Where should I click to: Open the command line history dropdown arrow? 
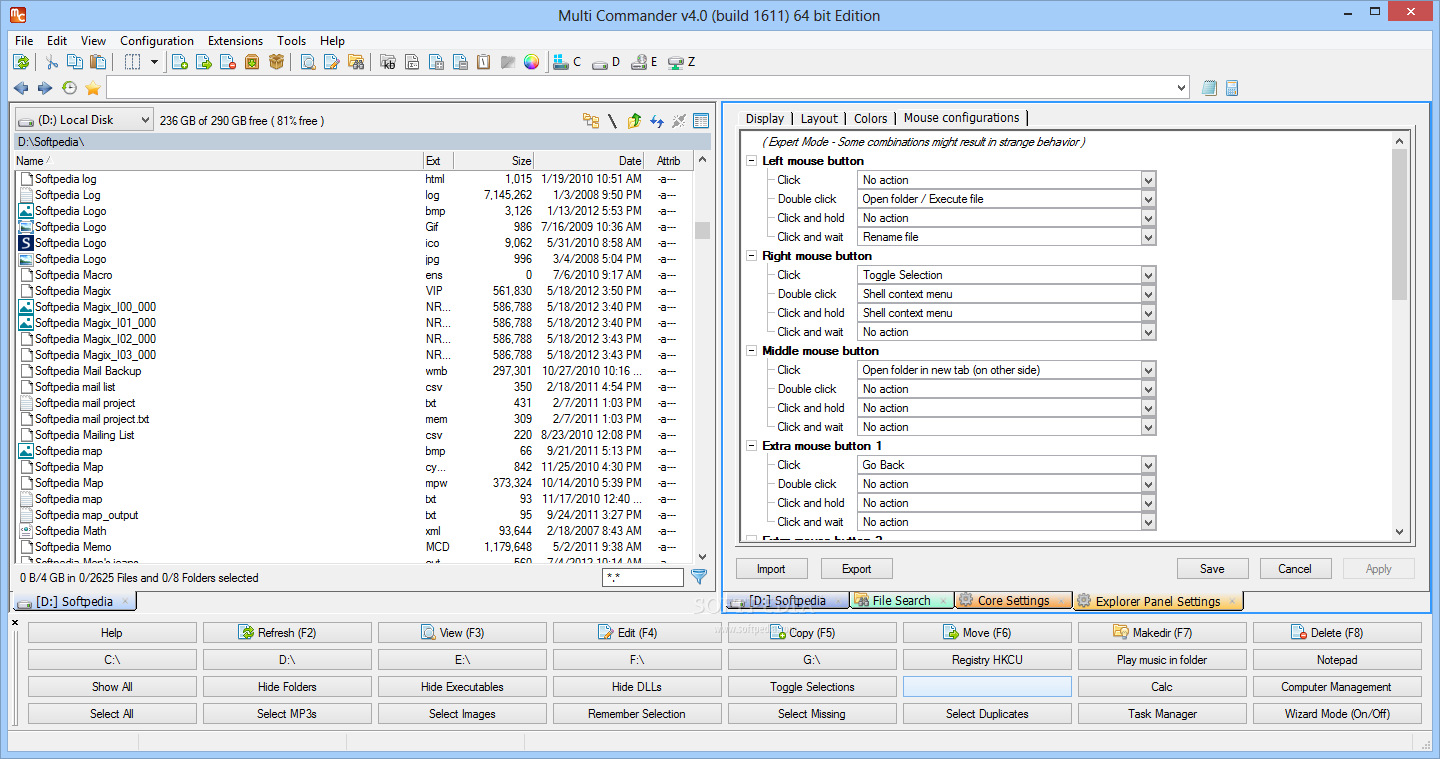(1182, 88)
